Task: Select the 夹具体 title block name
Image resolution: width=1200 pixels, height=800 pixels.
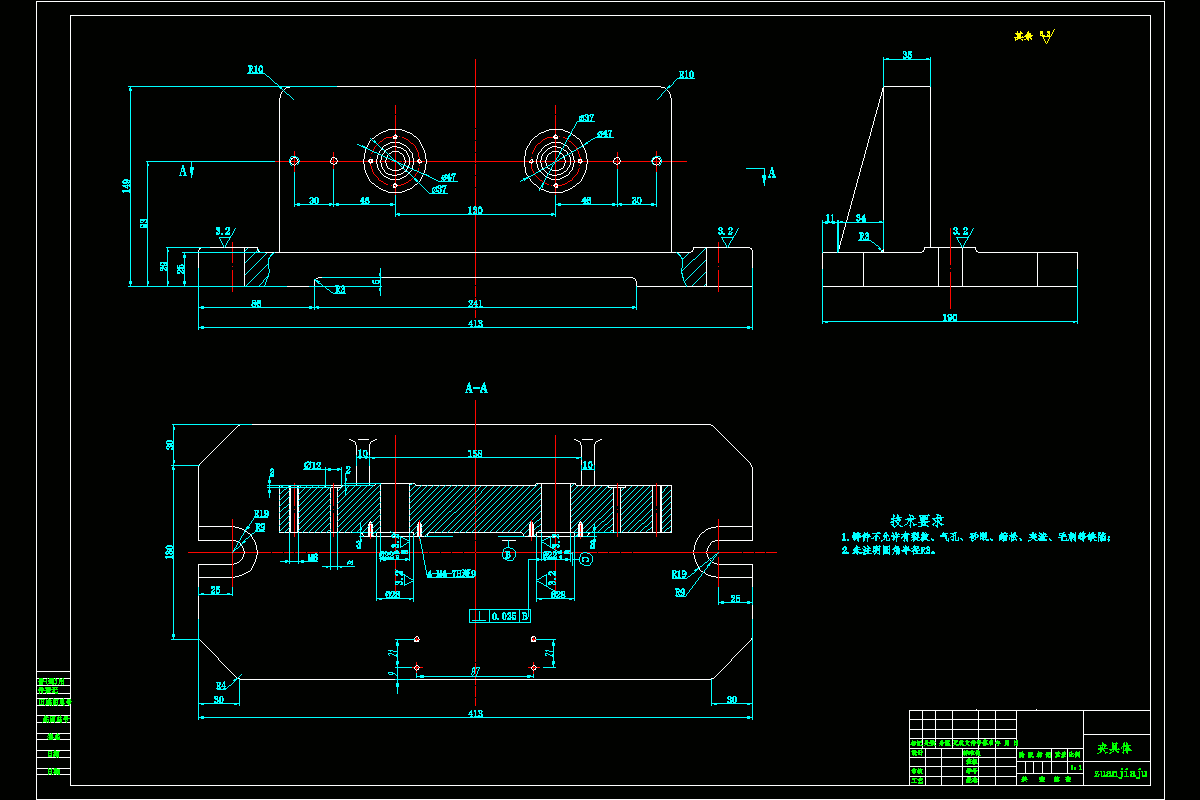Action: (x=1116, y=747)
